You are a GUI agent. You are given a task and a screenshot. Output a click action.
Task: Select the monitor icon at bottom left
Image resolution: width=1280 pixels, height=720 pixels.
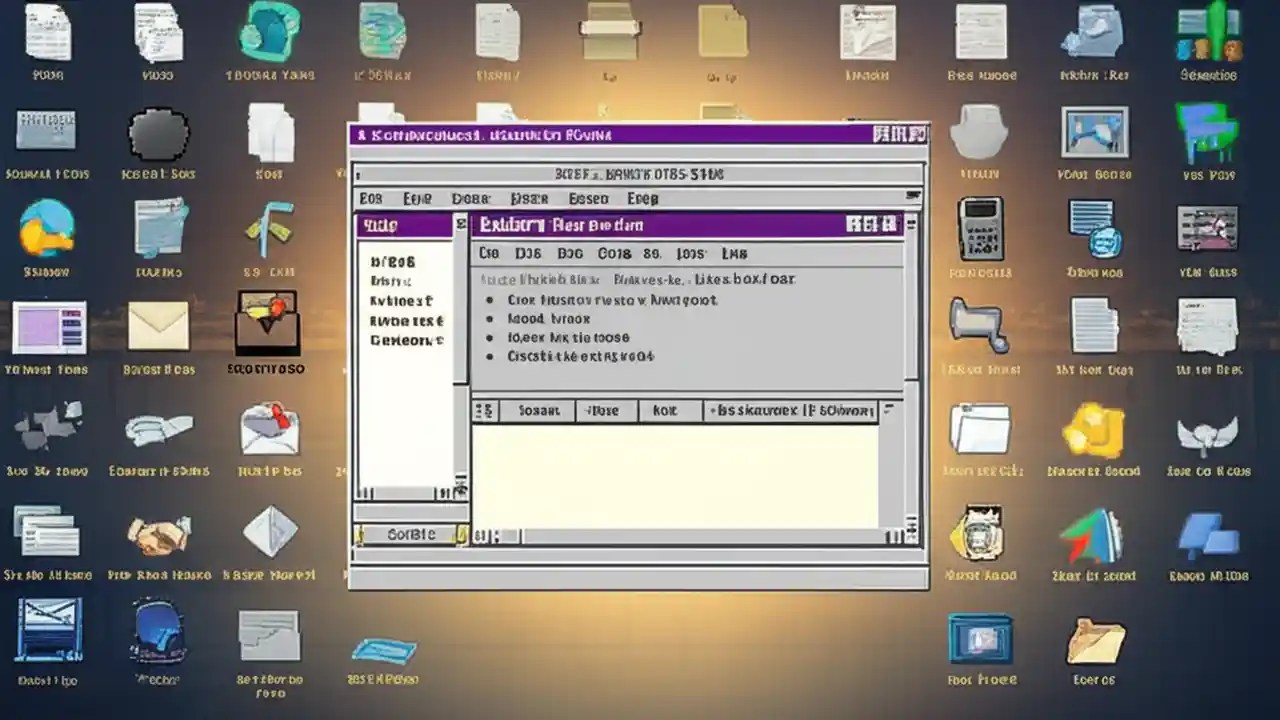[48, 632]
